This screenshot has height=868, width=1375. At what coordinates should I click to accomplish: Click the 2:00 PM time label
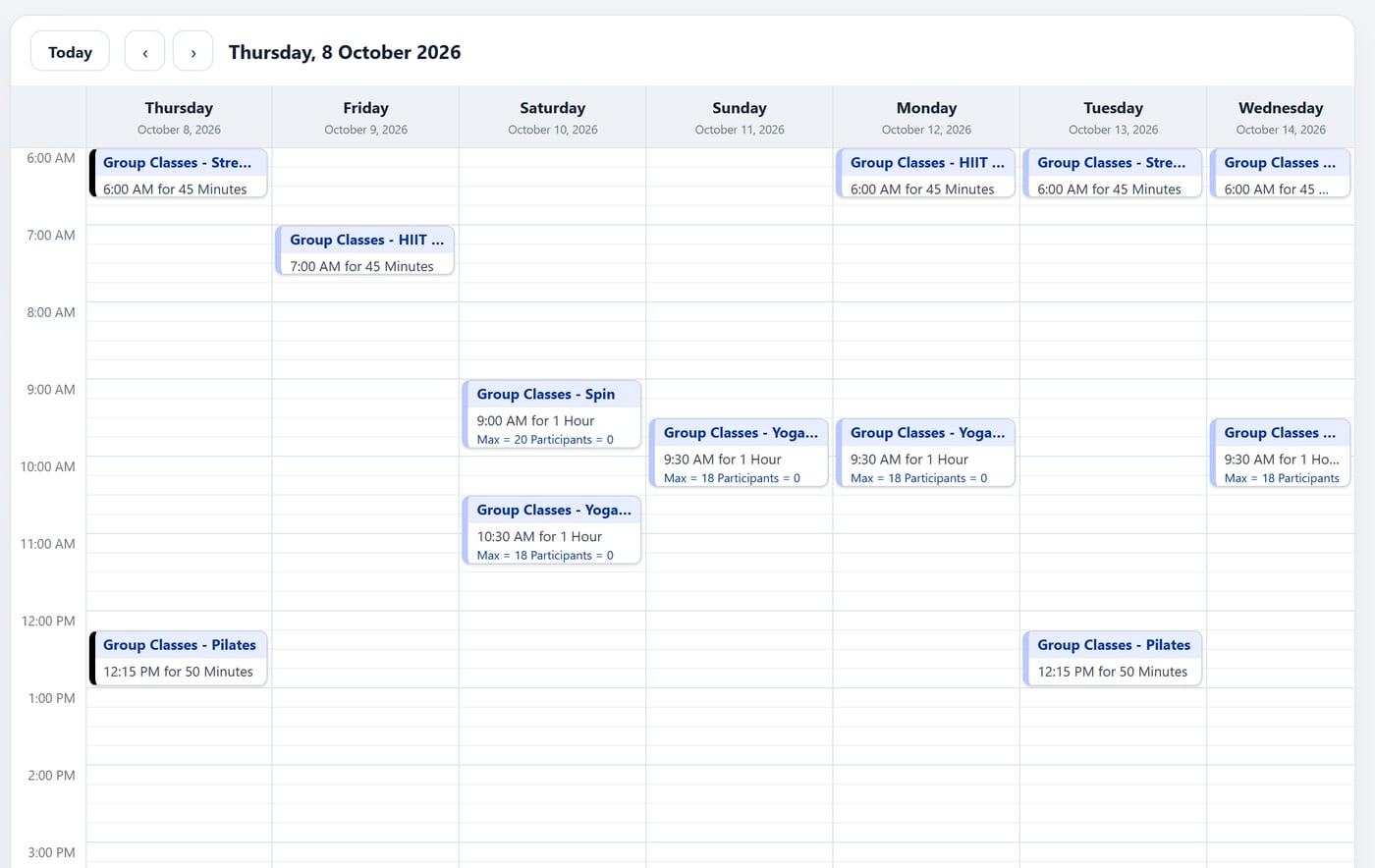coord(51,776)
